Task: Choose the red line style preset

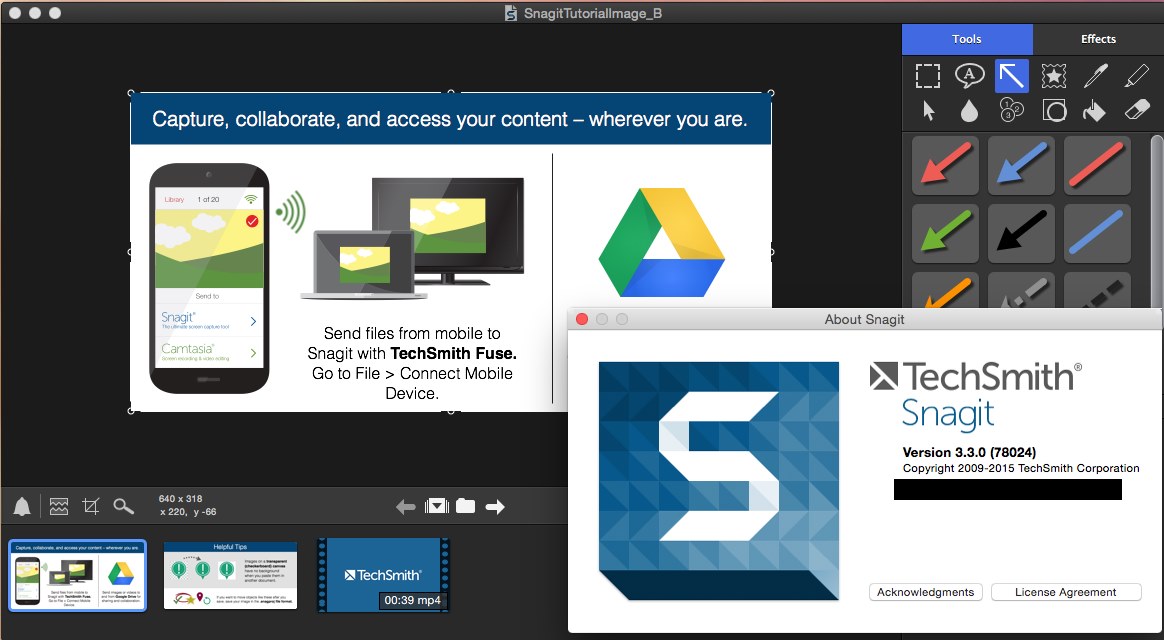Action: coord(1096,165)
